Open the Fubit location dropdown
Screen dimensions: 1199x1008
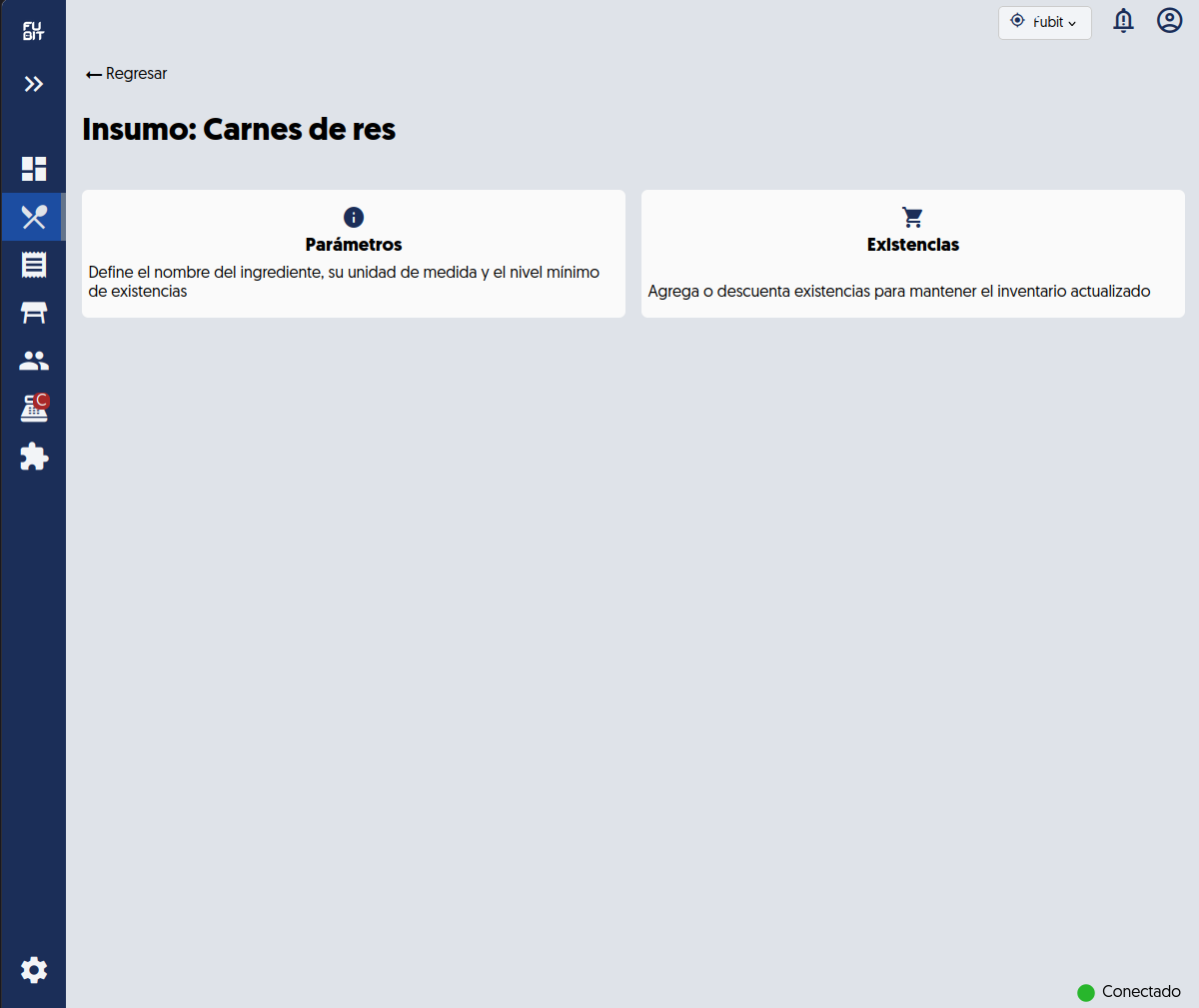[1045, 23]
